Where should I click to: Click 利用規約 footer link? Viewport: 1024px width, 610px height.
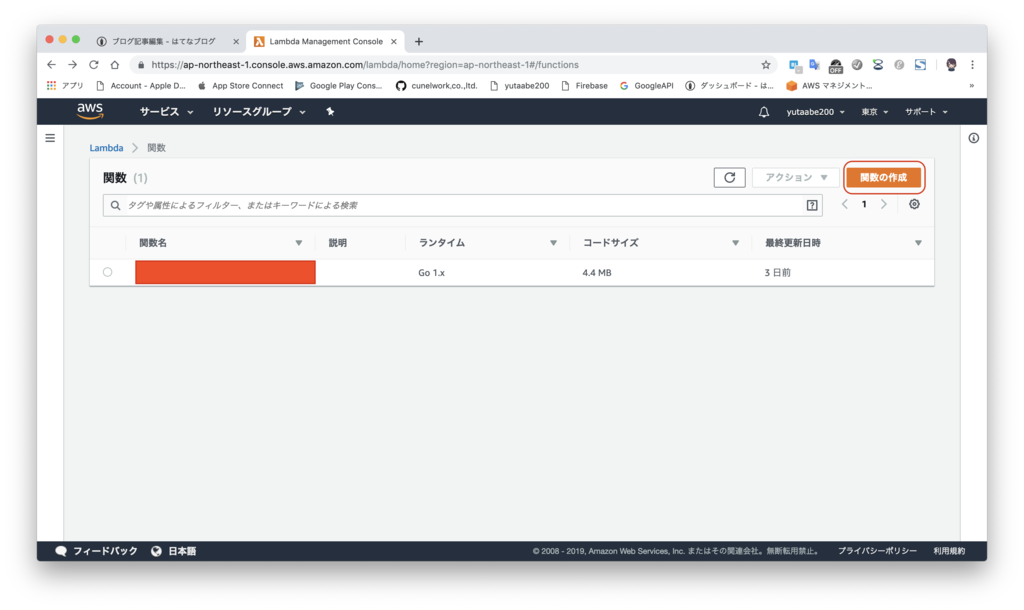coord(949,551)
